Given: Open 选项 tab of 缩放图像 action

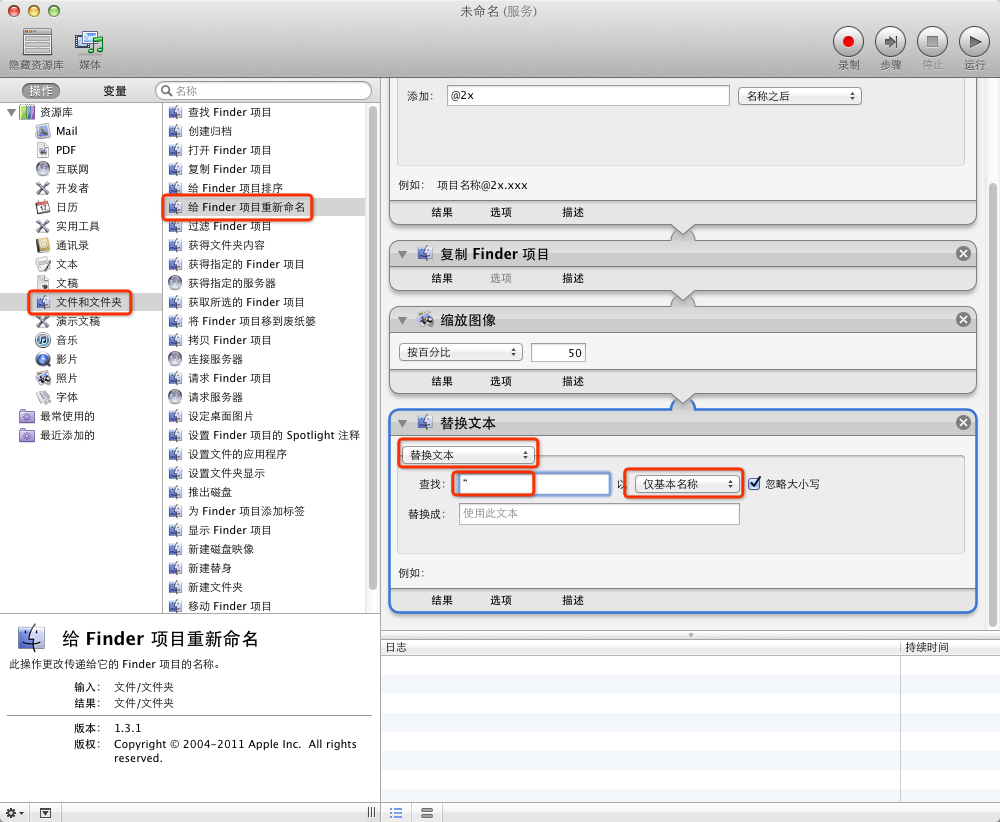Looking at the screenshot, I should point(501,381).
